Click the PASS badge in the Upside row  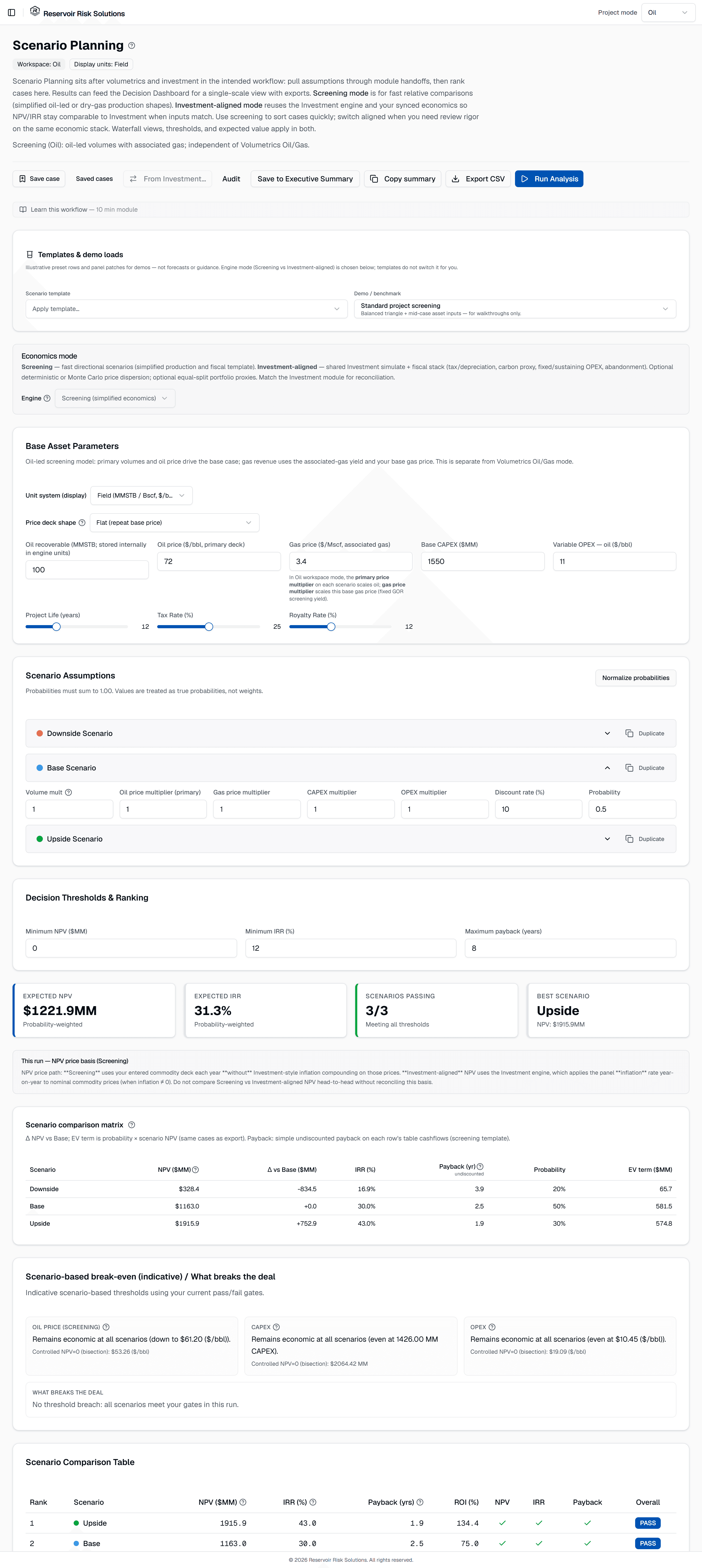[648, 1523]
